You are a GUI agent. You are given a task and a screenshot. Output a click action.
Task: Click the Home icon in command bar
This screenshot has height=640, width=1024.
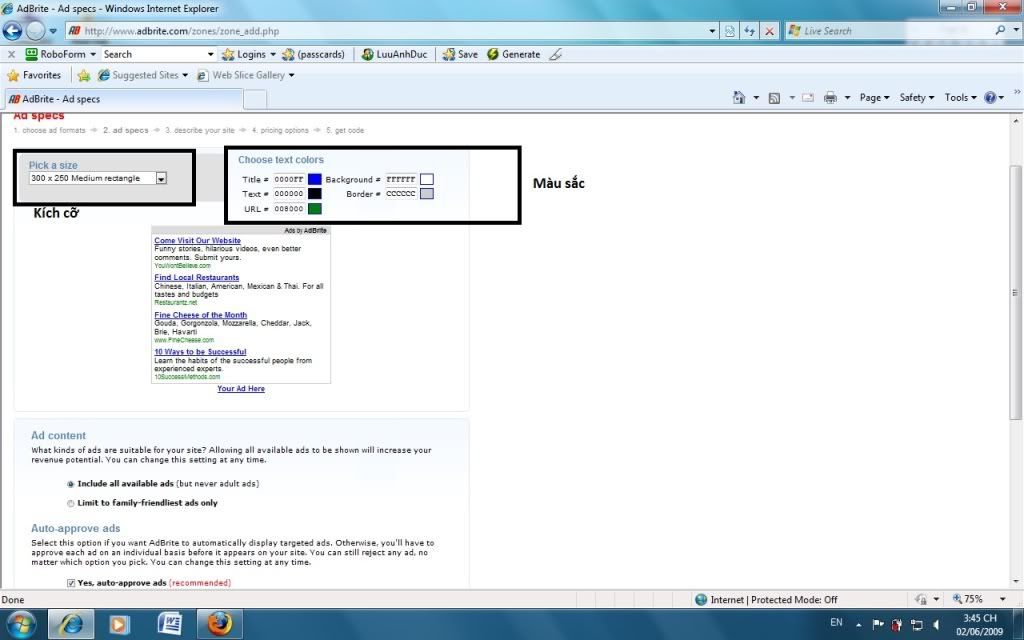[x=739, y=97]
